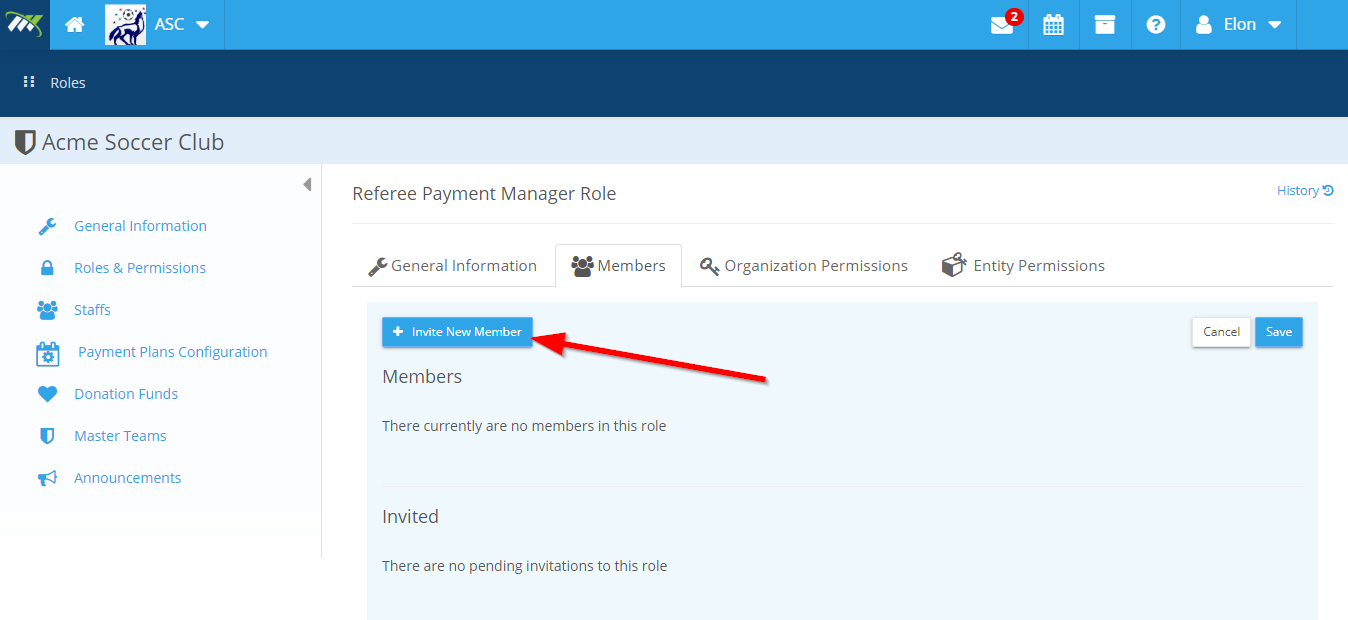This screenshot has height=620, width=1348.
Task: Switch to Entity Permissions tab
Action: (1023, 266)
